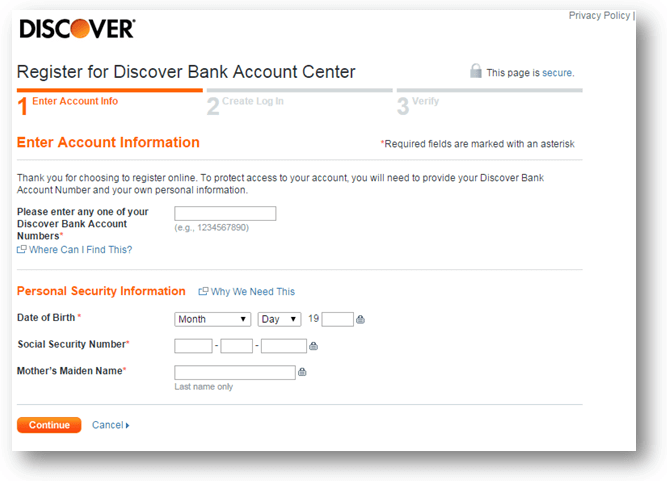Screen dimensions: 667x481
Task: Open the Day dropdown for Date of Birth
Action: pyautogui.click(x=279, y=319)
